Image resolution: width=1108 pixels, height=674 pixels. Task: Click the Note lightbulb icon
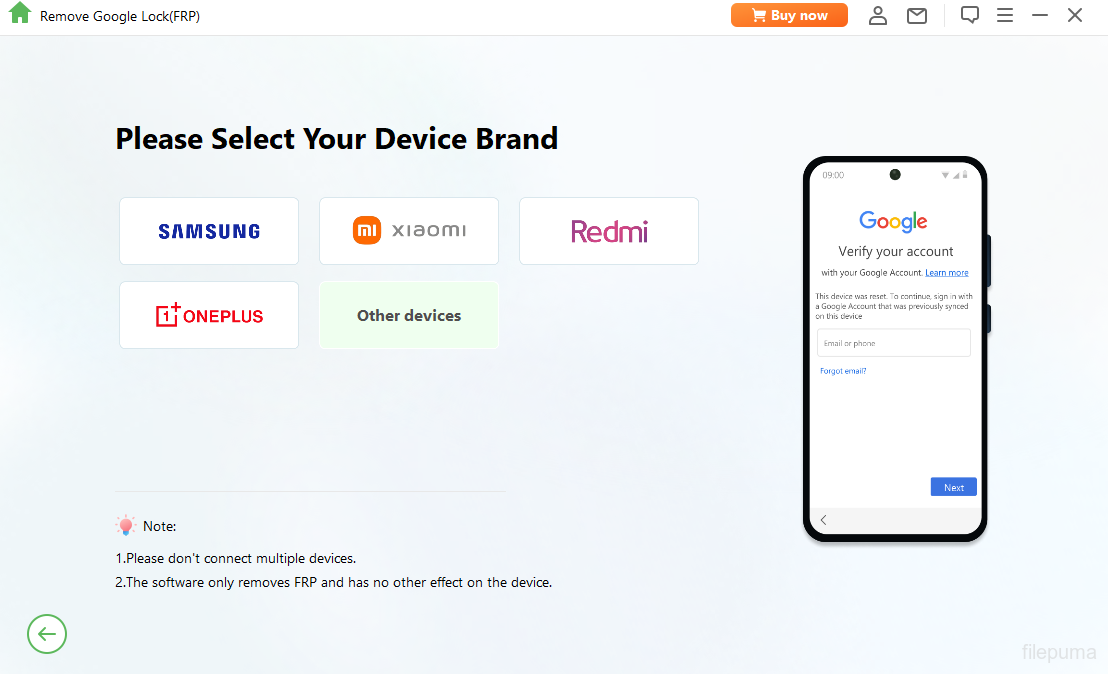(126, 525)
